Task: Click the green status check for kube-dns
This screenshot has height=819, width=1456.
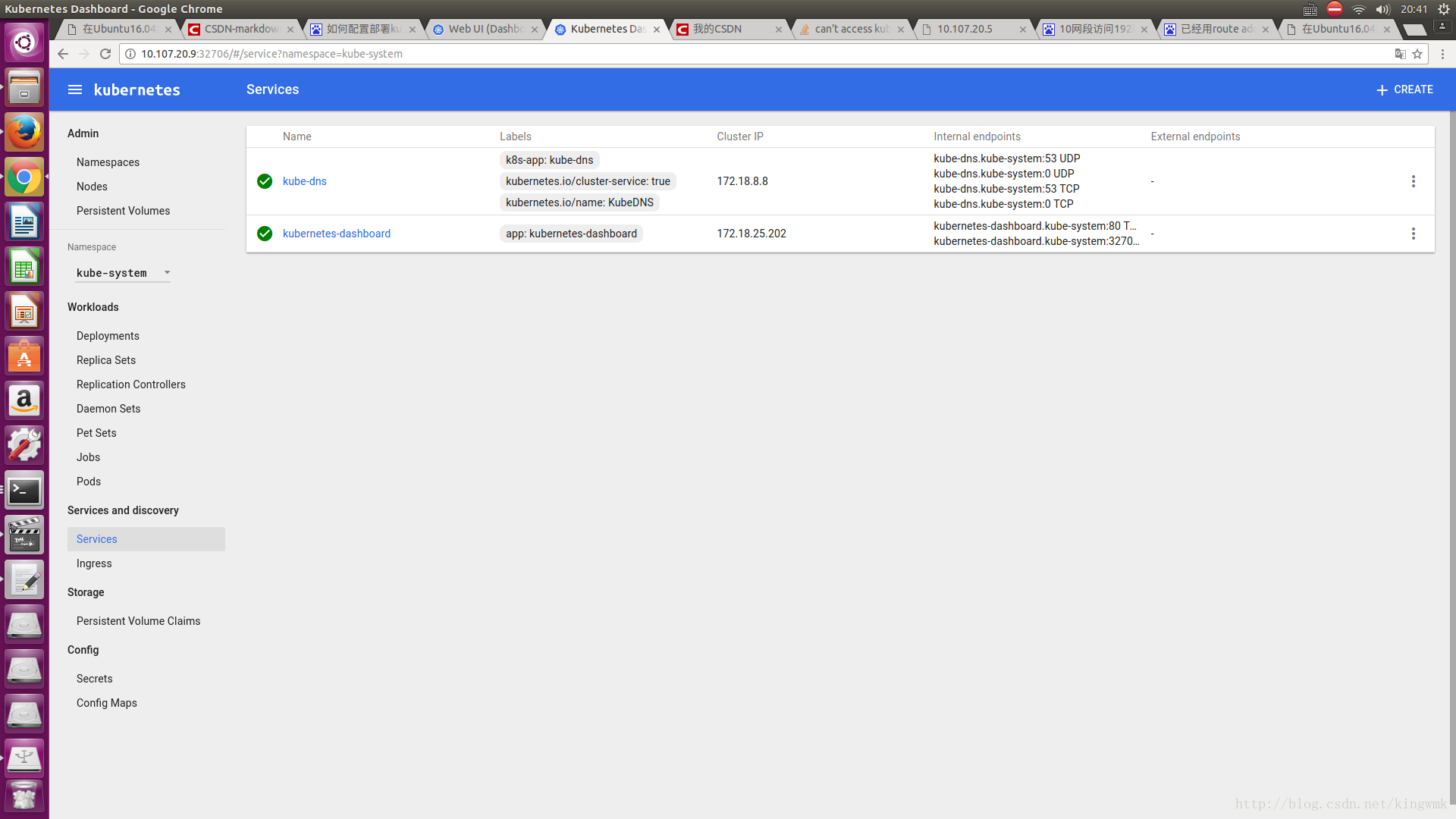Action: [265, 181]
